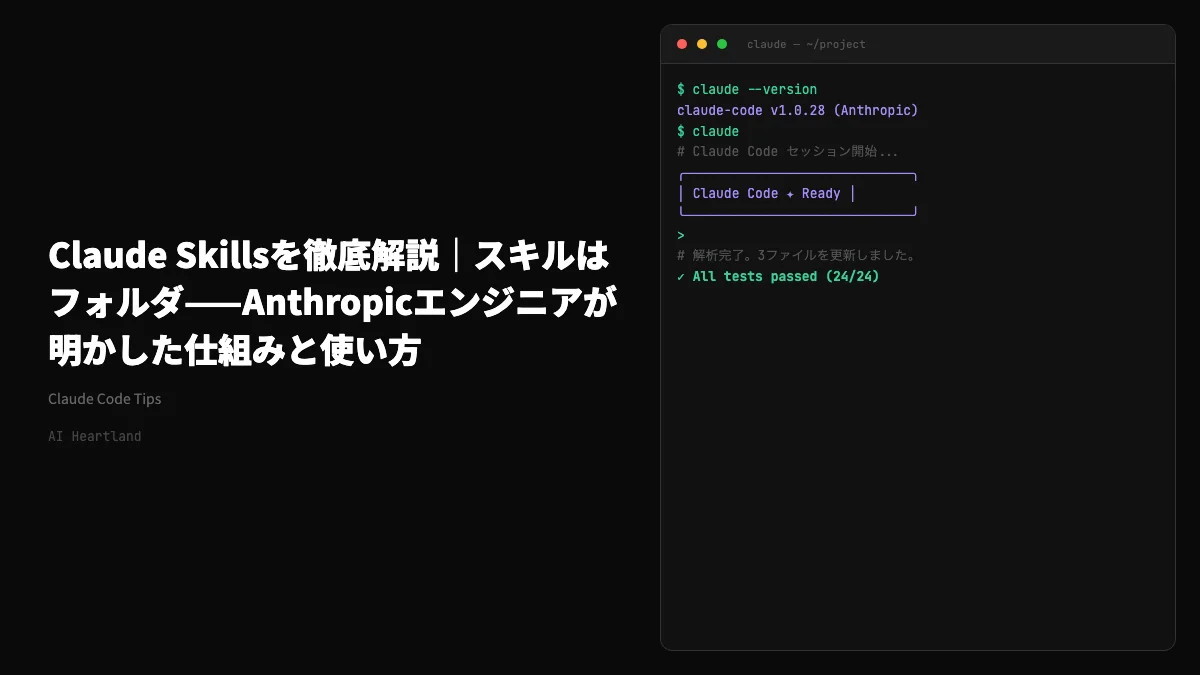Click the checkmark before "All tests passed"
Screen dimensions: 1200x675
point(681,276)
